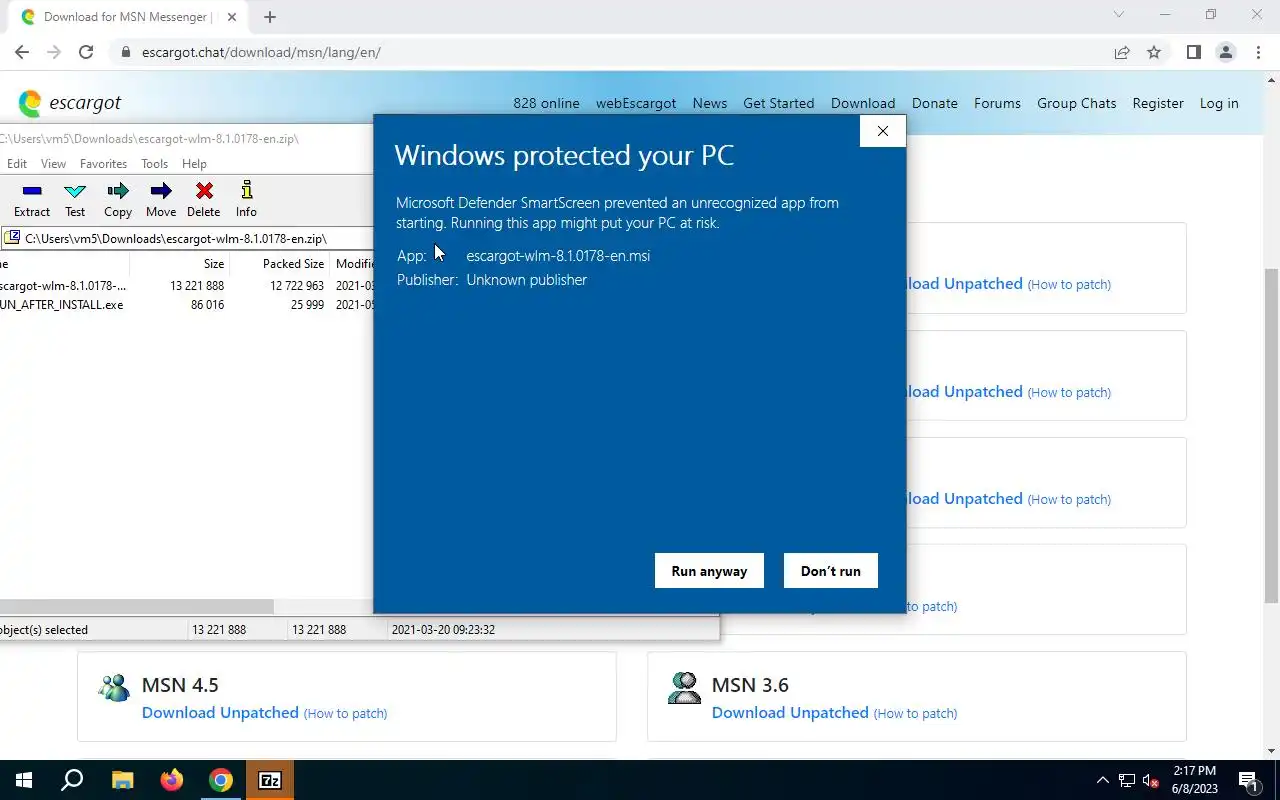Click taskbar clock showing 2:17 PM
The width and height of the screenshot is (1280, 800).
pos(1194,780)
